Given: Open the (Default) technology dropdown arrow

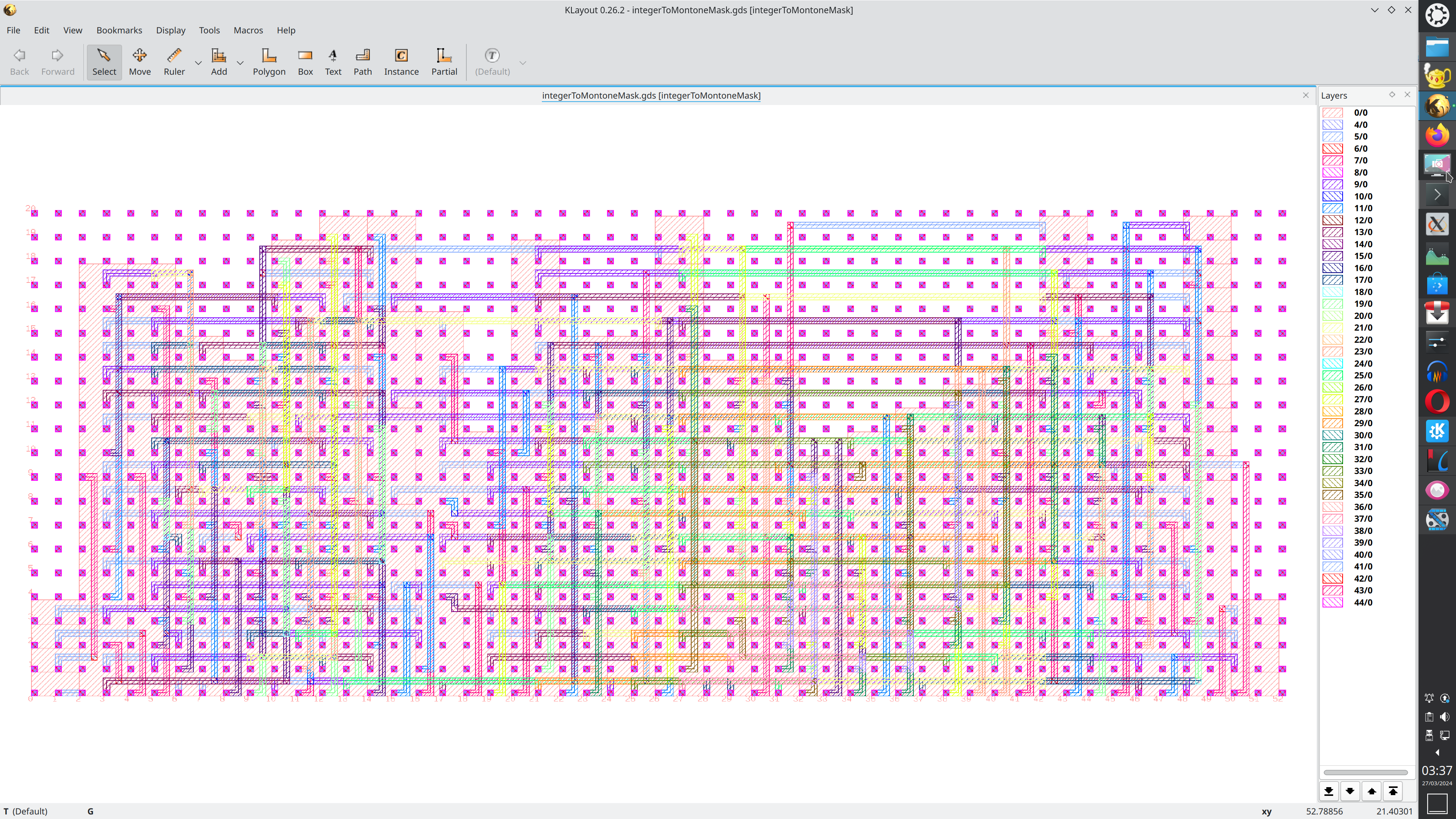Looking at the screenshot, I should coord(523,63).
